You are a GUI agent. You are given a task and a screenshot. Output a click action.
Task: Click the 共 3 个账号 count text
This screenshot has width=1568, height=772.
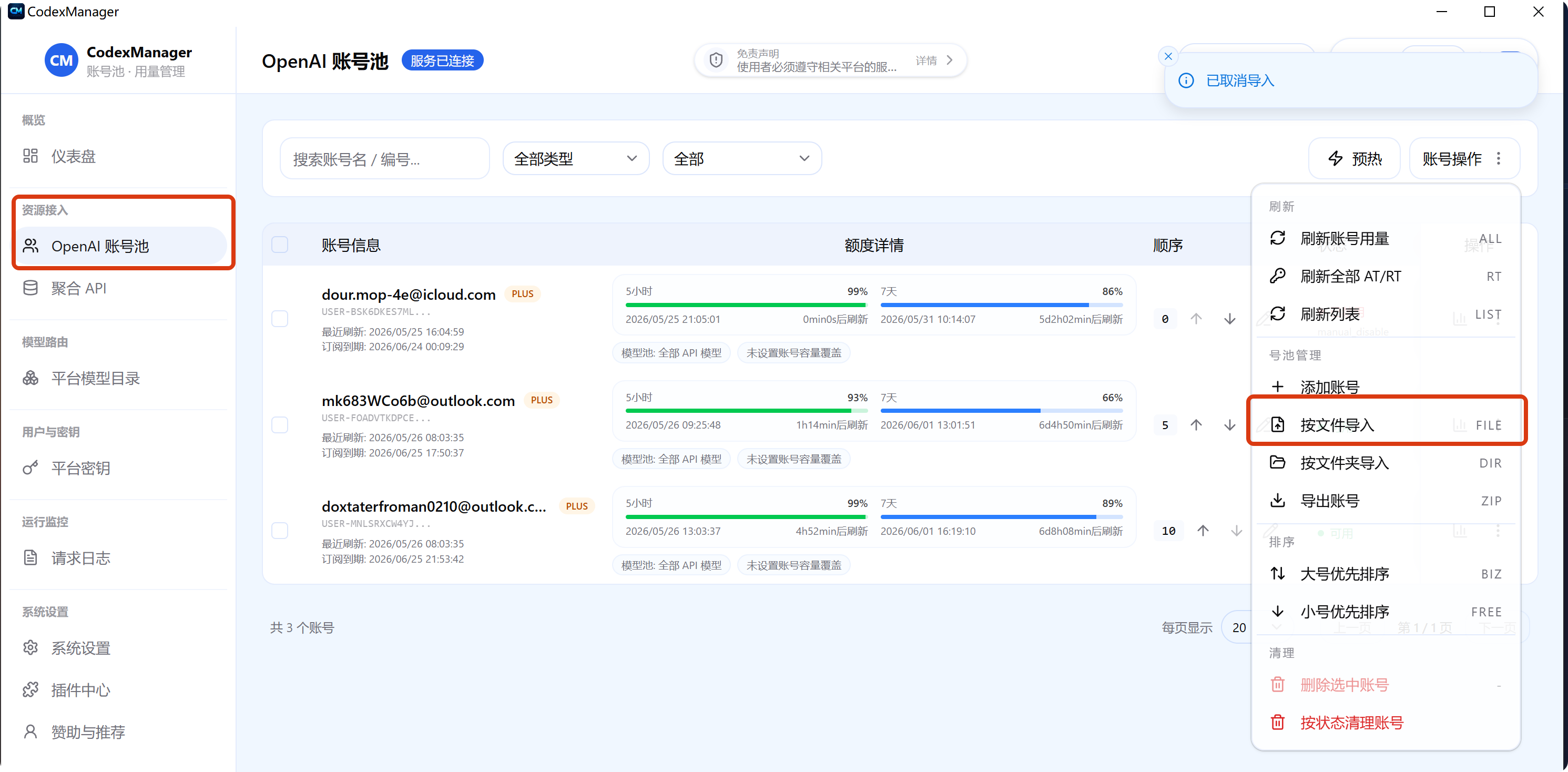[x=302, y=627]
